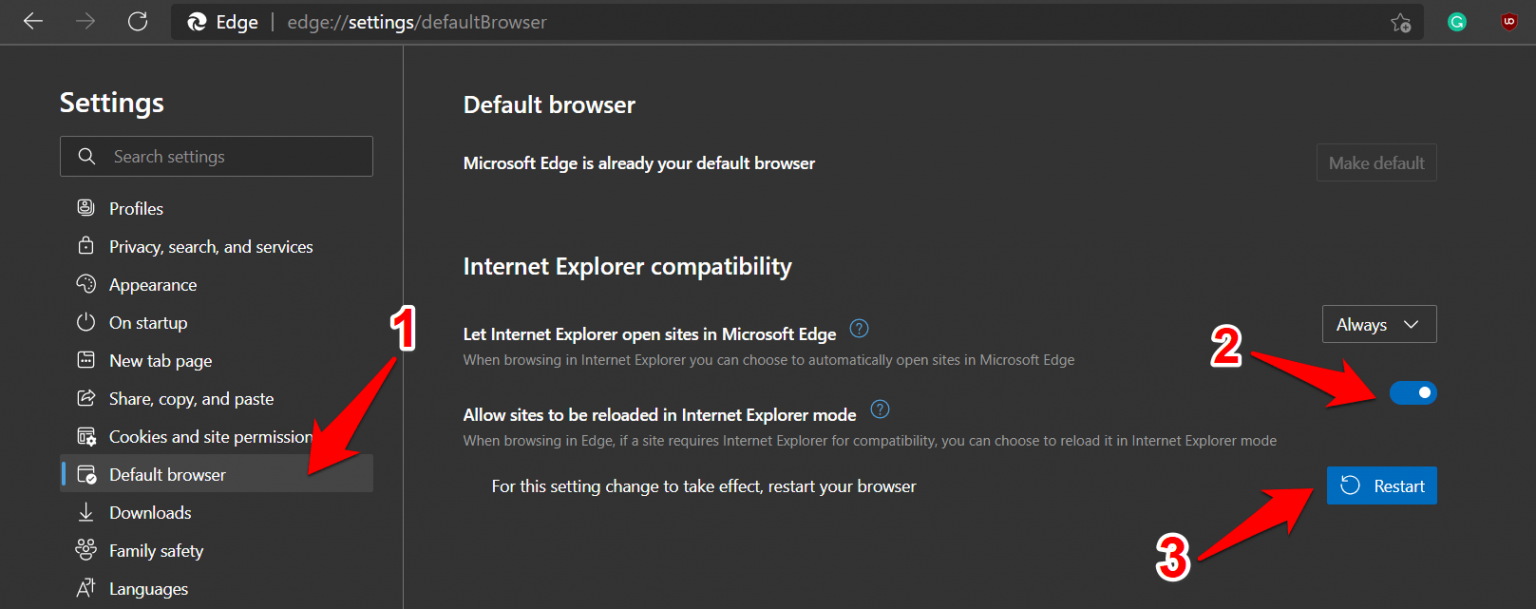Toggle Allow sites reload in Internet Explorer mode

click(1413, 392)
